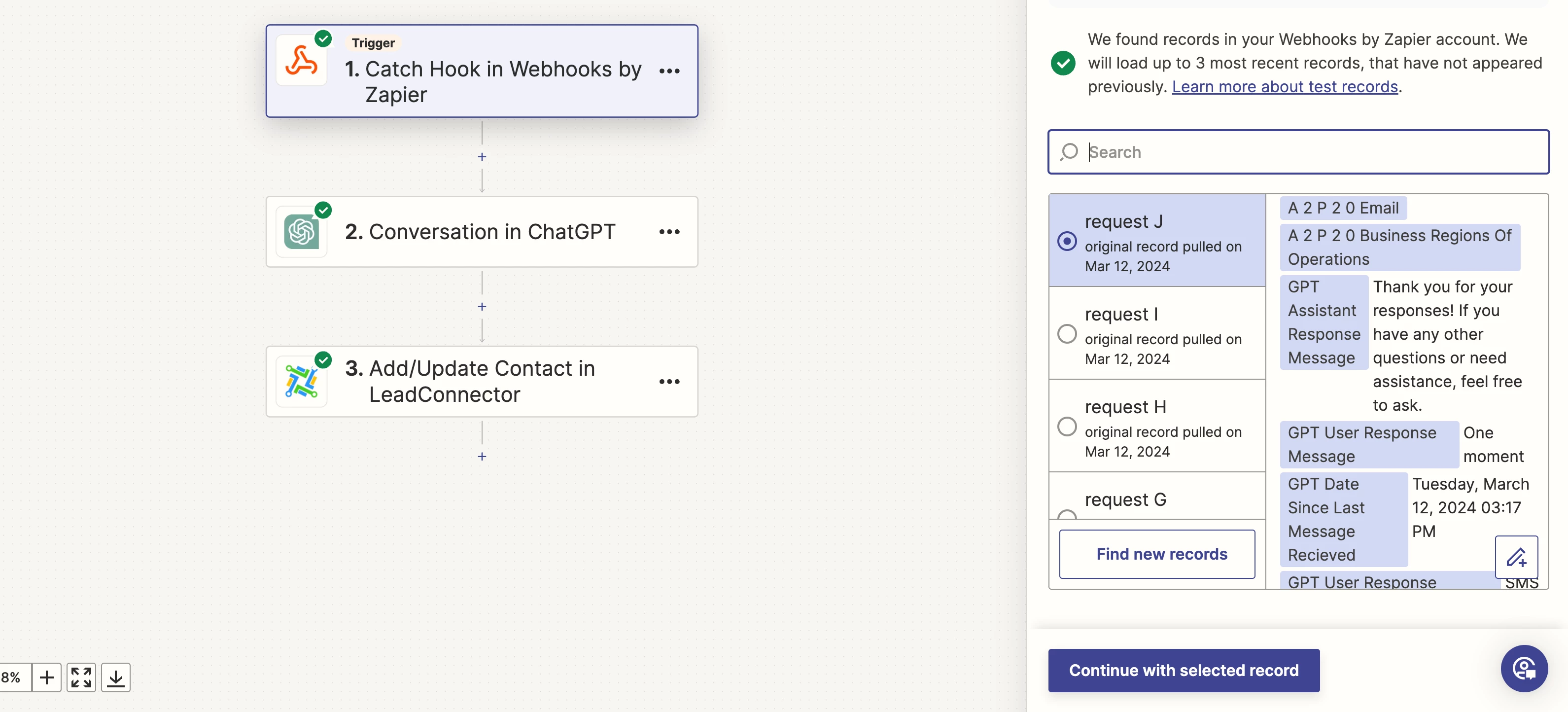
Task: Add a step below Conversation in ChatGPT
Action: pyautogui.click(x=482, y=307)
